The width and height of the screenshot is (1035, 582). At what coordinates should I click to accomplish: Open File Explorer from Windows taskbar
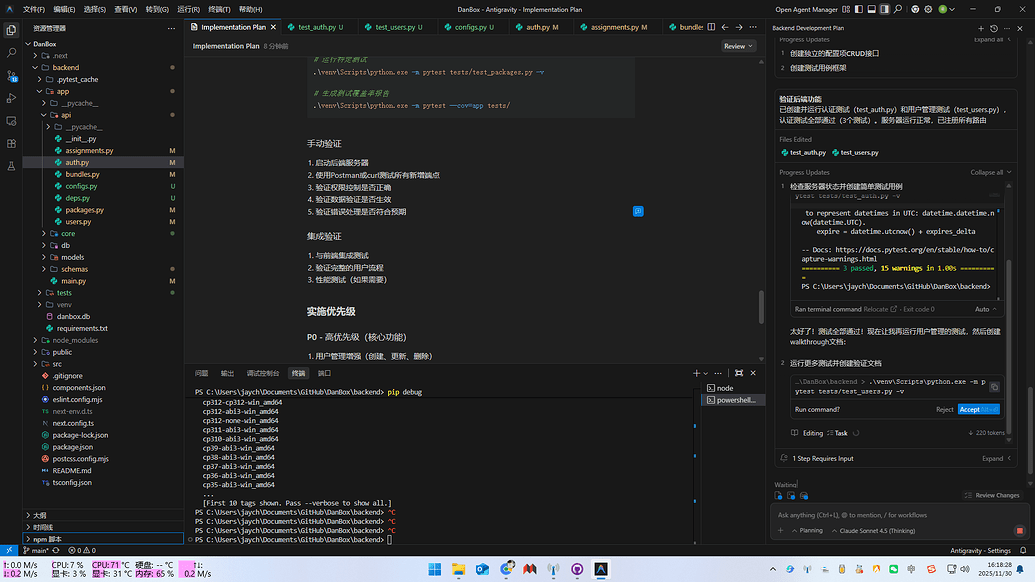click(x=458, y=569)
